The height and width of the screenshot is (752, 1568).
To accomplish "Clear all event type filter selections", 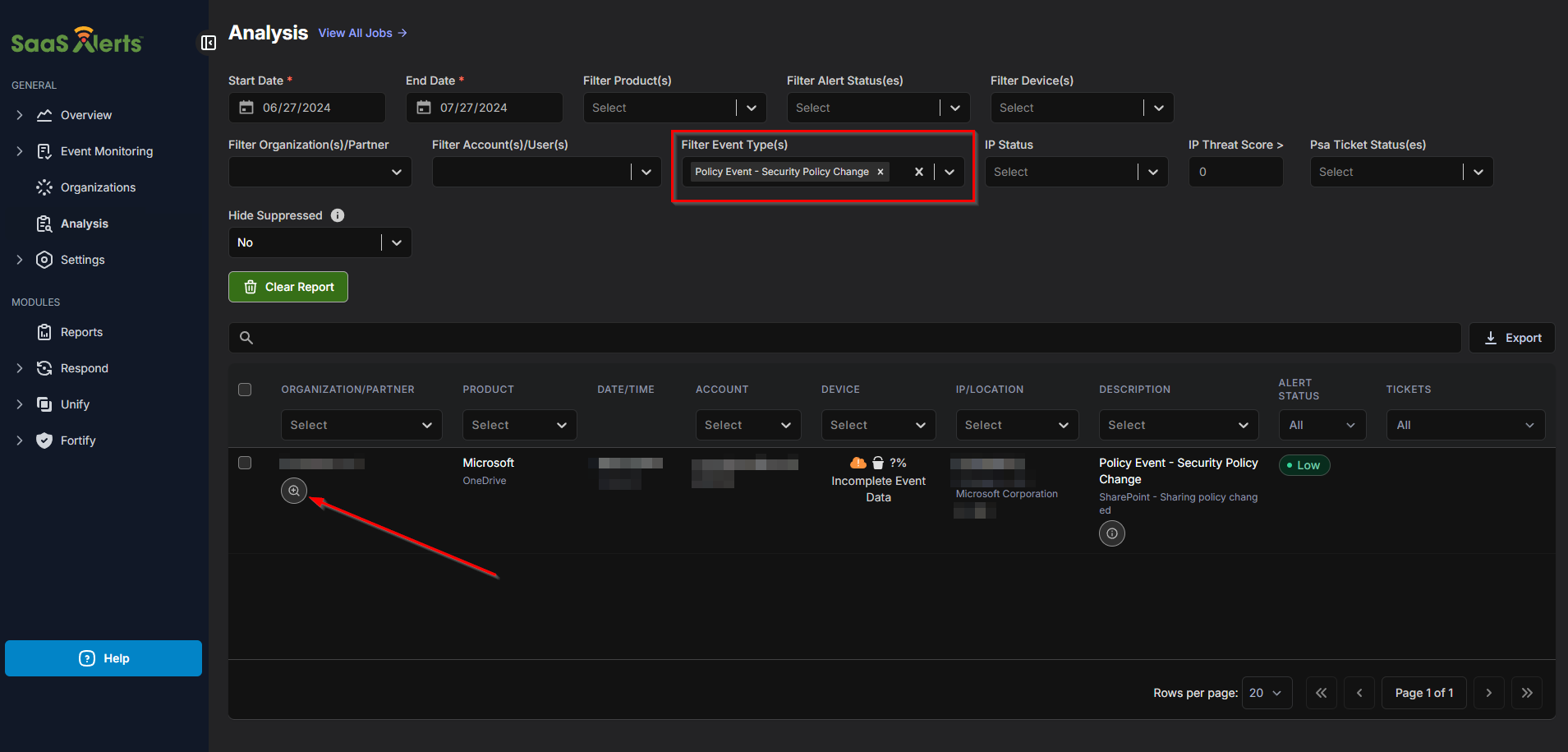I will [x=918, y=172].
